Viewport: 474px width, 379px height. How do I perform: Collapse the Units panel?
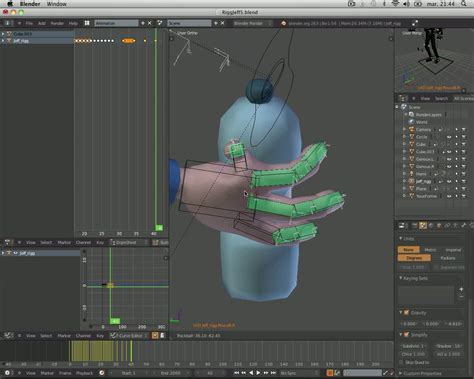(x=401, y=238)
